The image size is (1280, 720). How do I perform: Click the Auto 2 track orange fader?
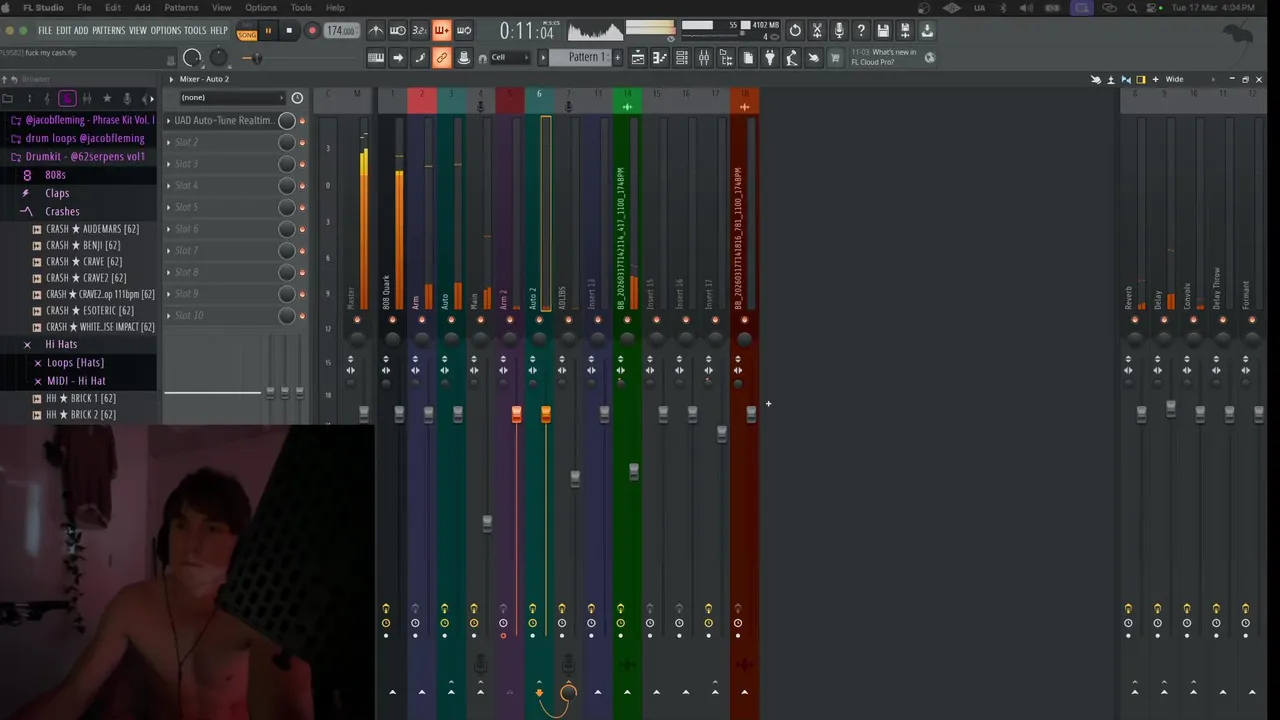[x=546, y=413]
